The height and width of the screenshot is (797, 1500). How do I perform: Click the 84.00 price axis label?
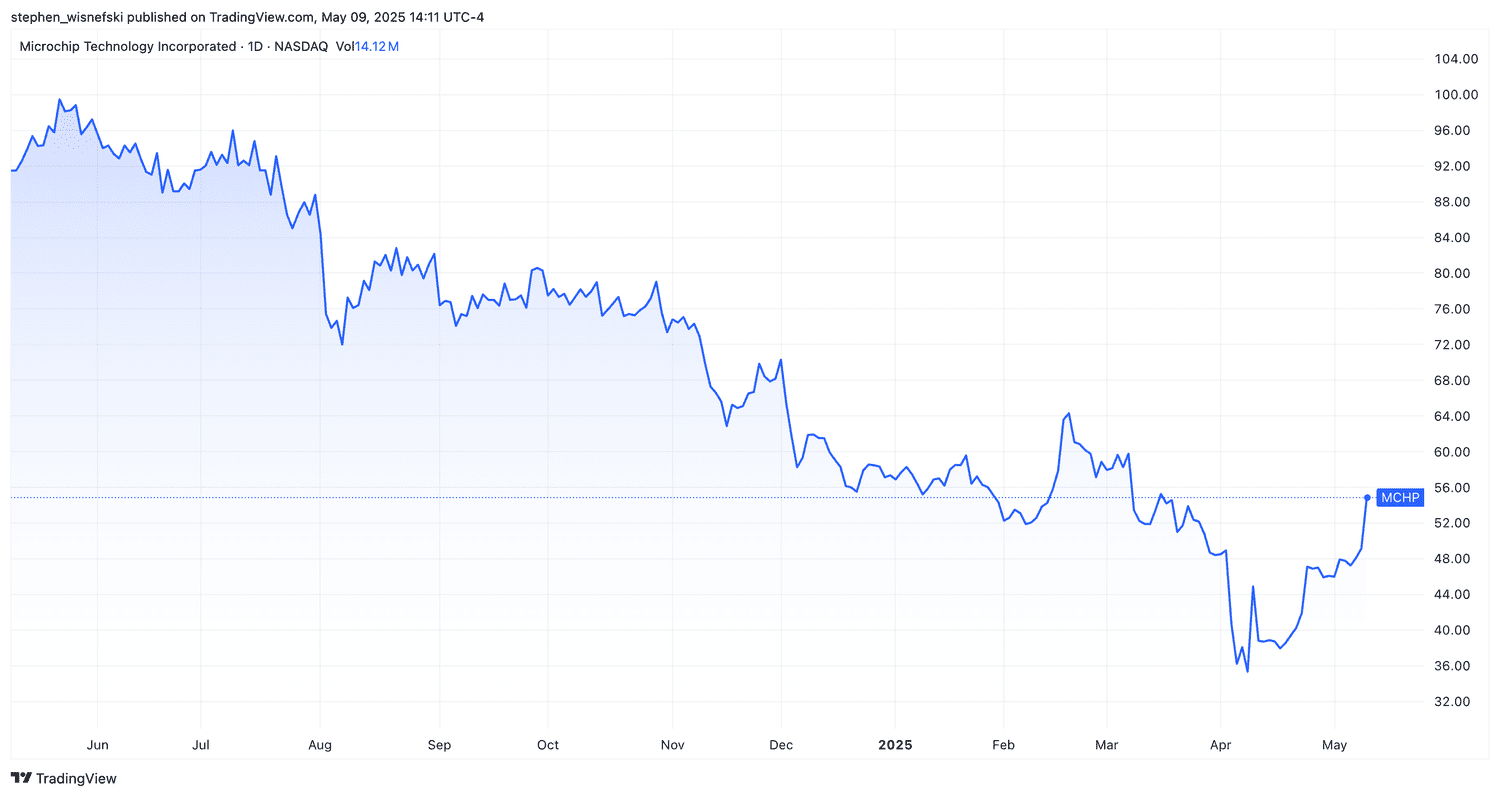[1454, 238]
